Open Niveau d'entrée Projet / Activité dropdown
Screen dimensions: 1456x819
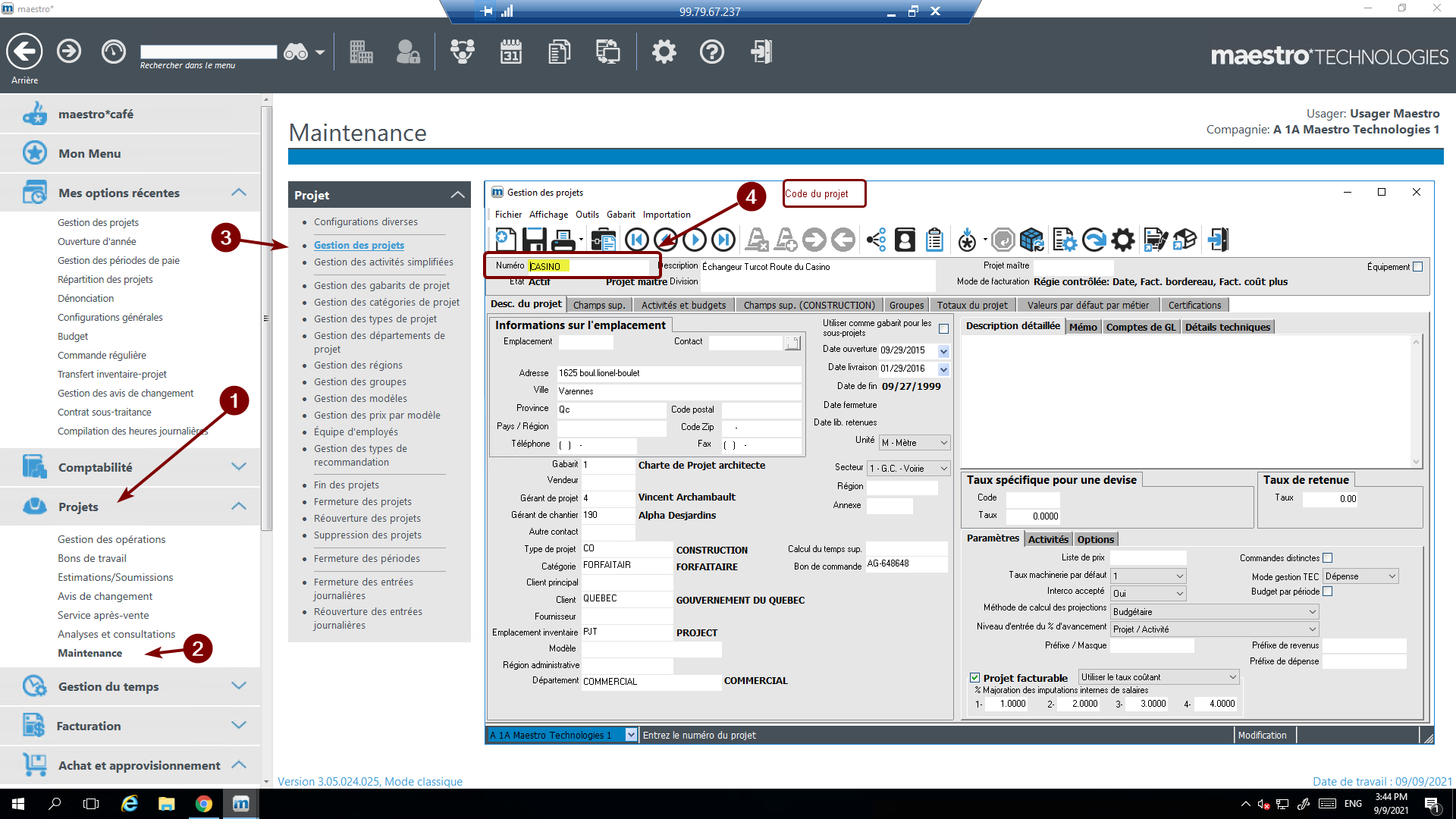1215,629
